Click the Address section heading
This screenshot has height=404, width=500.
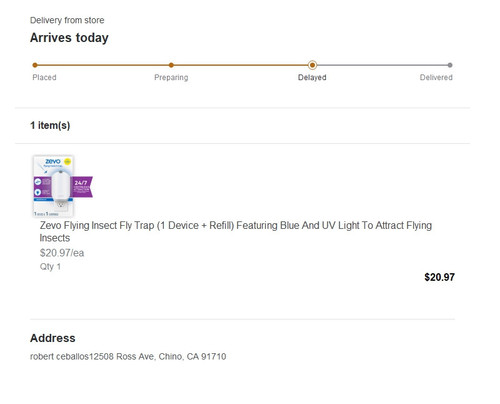point(53,338)
